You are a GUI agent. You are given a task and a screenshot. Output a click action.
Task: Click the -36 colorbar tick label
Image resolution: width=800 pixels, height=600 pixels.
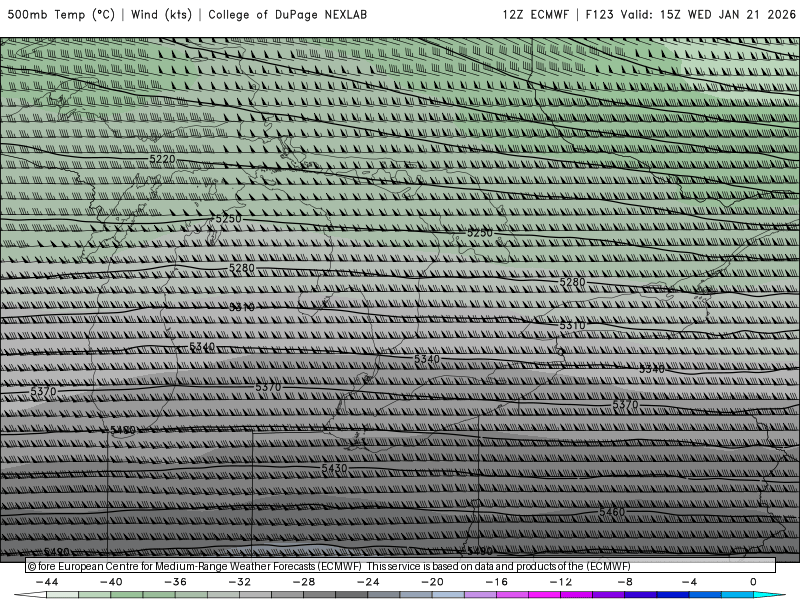tap(175, 582)
